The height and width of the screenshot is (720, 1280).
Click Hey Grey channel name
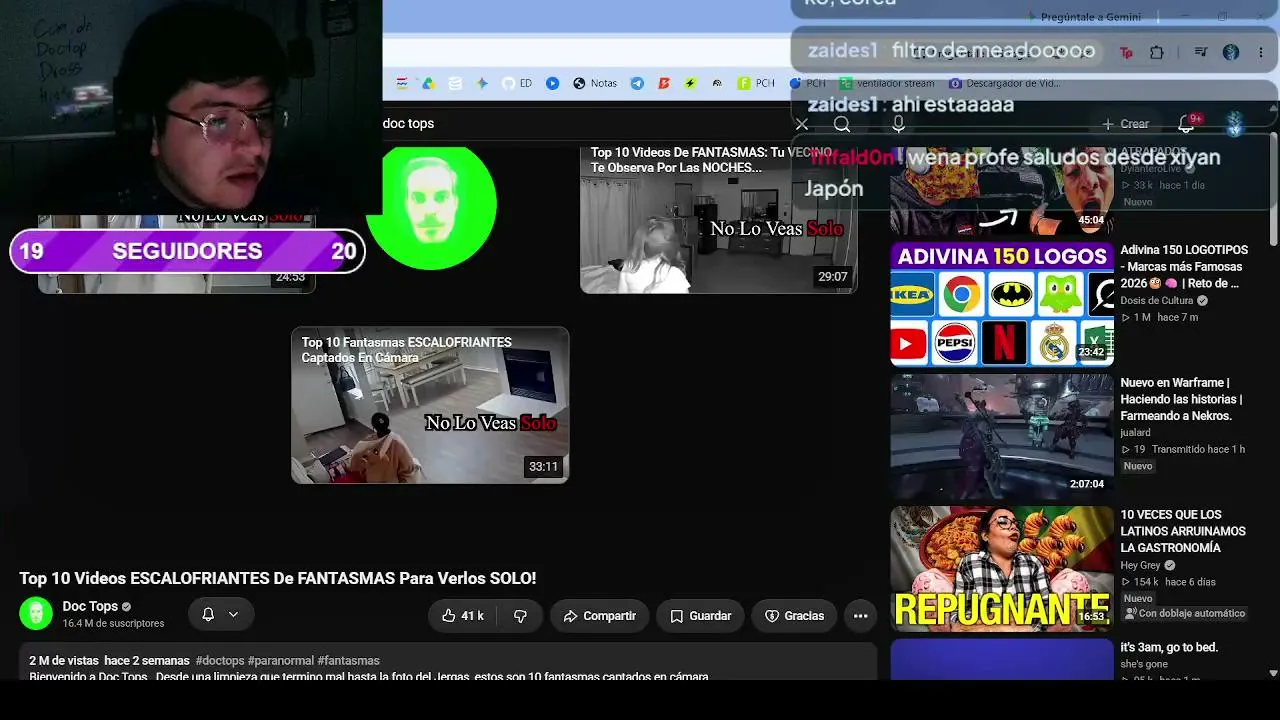coord(1140,565)
